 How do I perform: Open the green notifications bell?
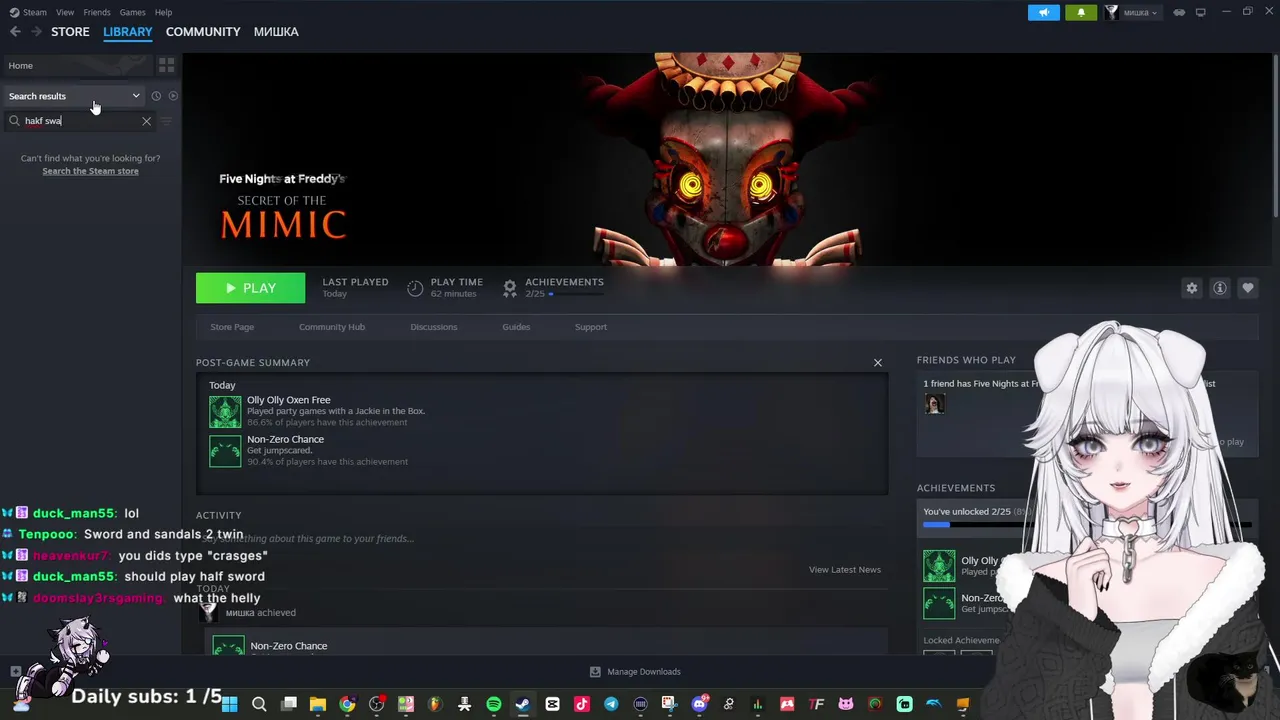1081,12
